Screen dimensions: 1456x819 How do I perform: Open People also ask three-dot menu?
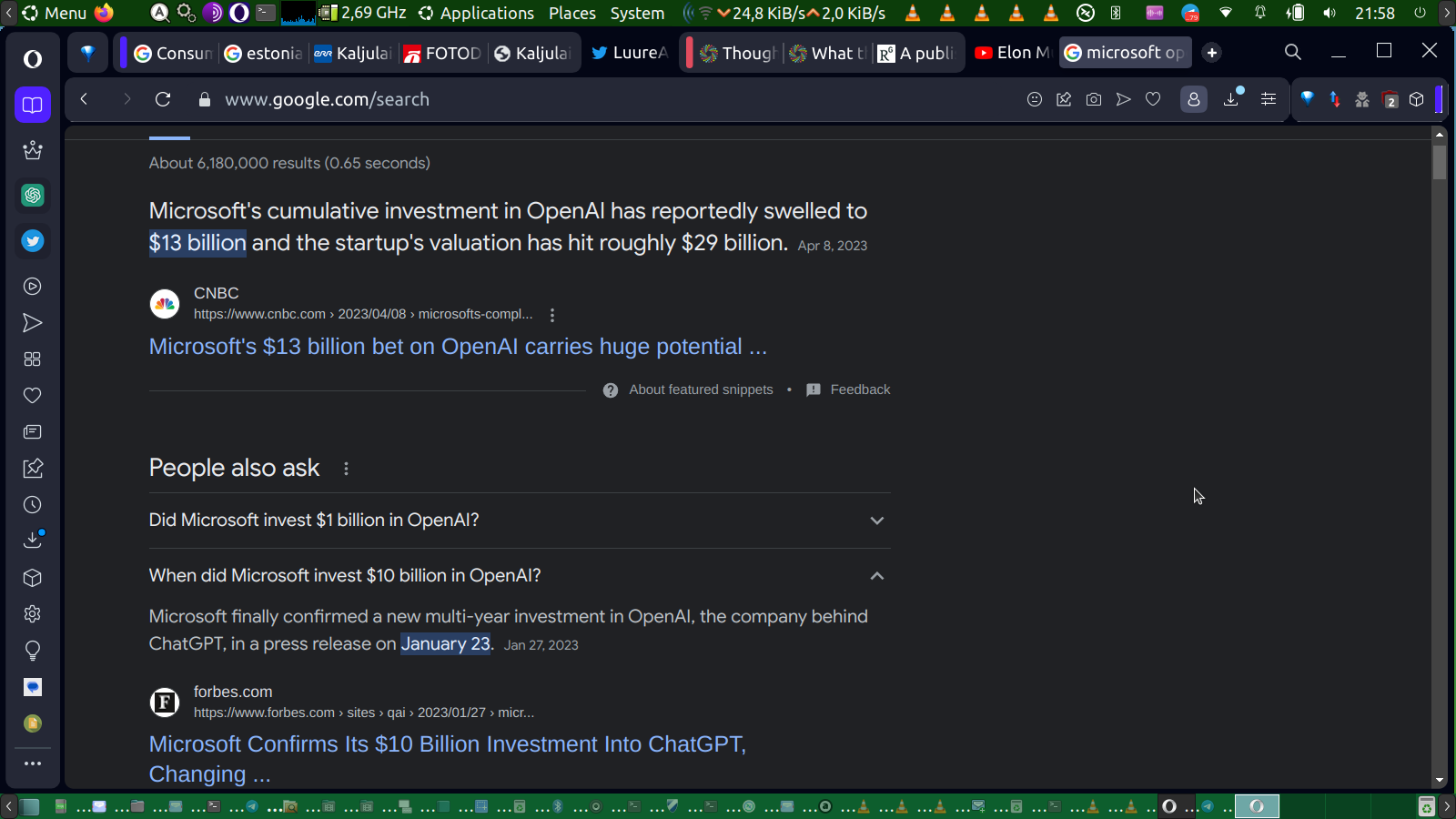[346, 469]
